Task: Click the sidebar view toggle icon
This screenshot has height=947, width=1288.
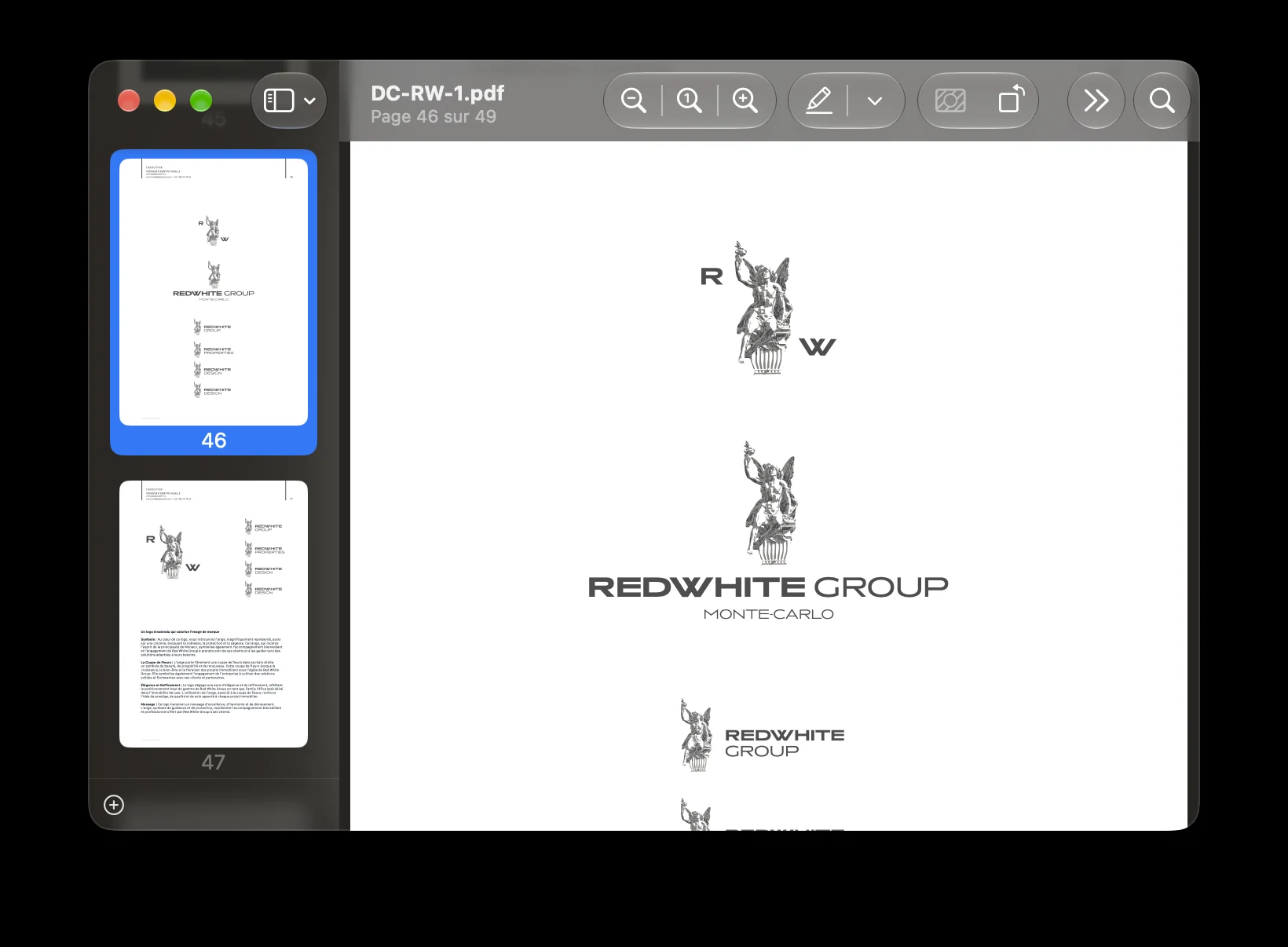Action: [279, 101]
